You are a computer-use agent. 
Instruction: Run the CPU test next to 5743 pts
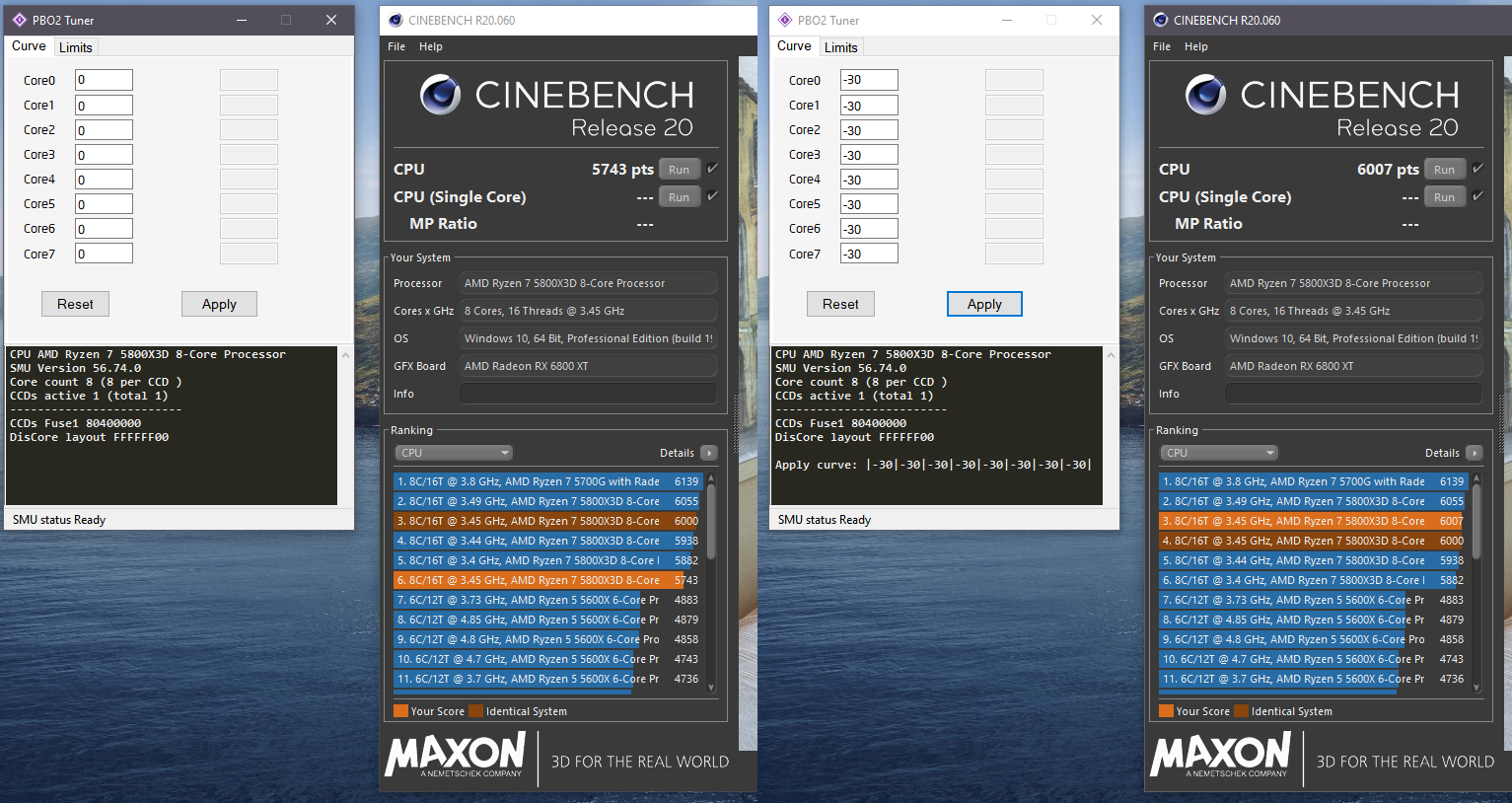click(x=680, y=170)
